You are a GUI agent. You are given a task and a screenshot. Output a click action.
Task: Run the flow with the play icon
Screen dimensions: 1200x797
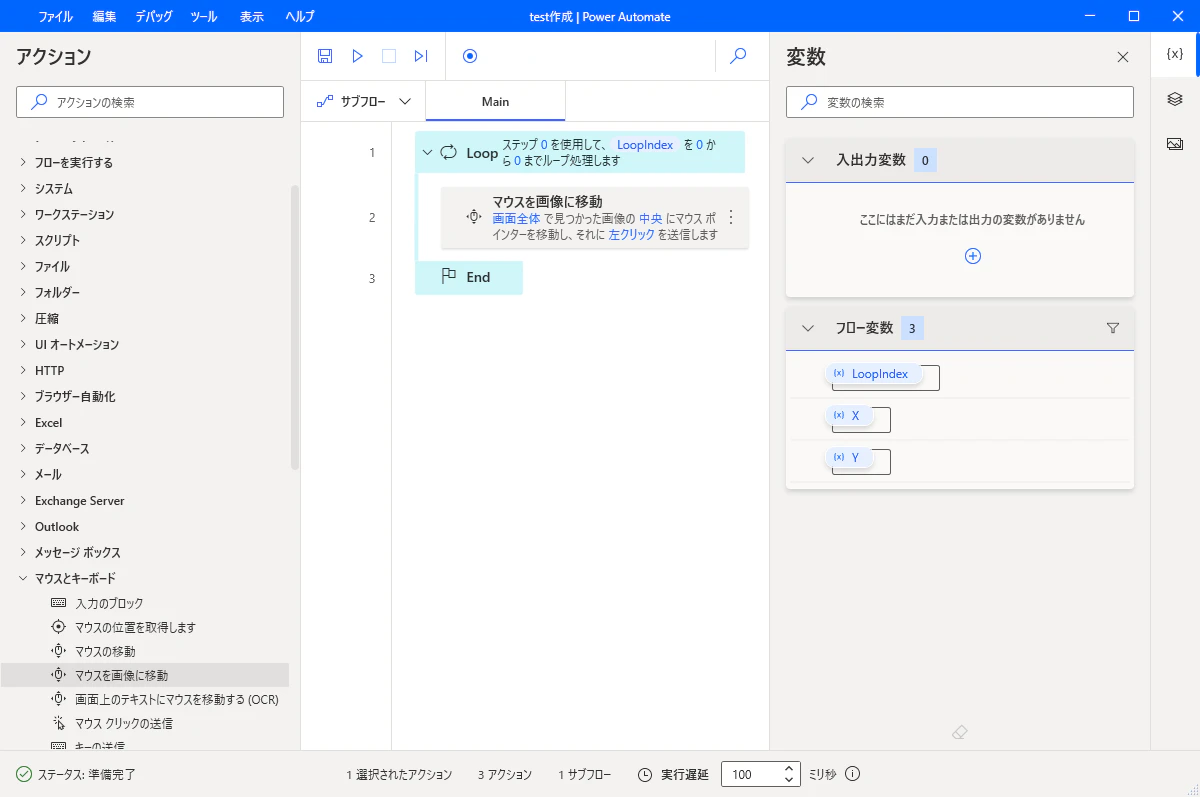pos(357,56)
